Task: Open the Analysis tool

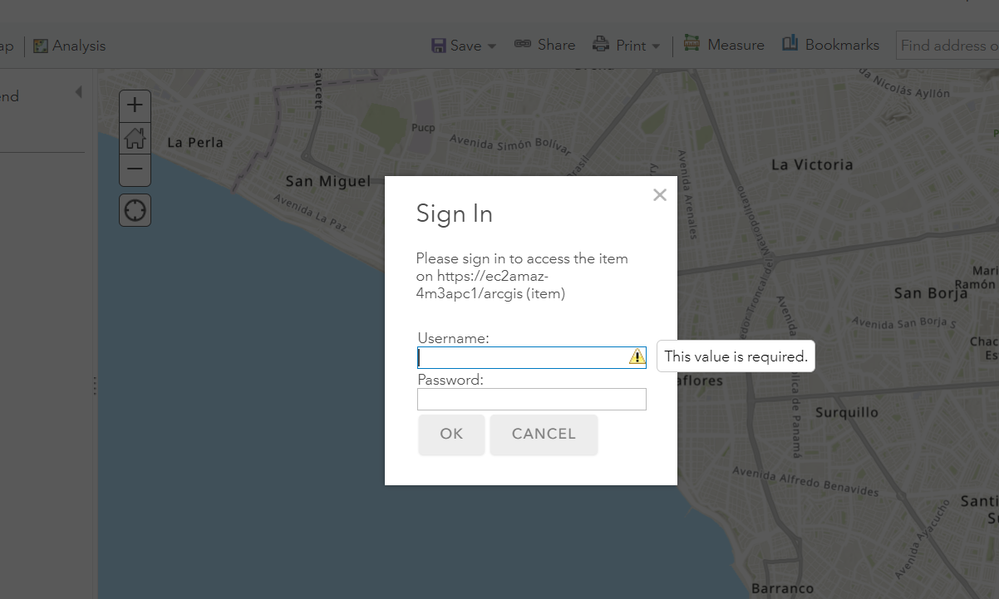Action: coord(69,46)
